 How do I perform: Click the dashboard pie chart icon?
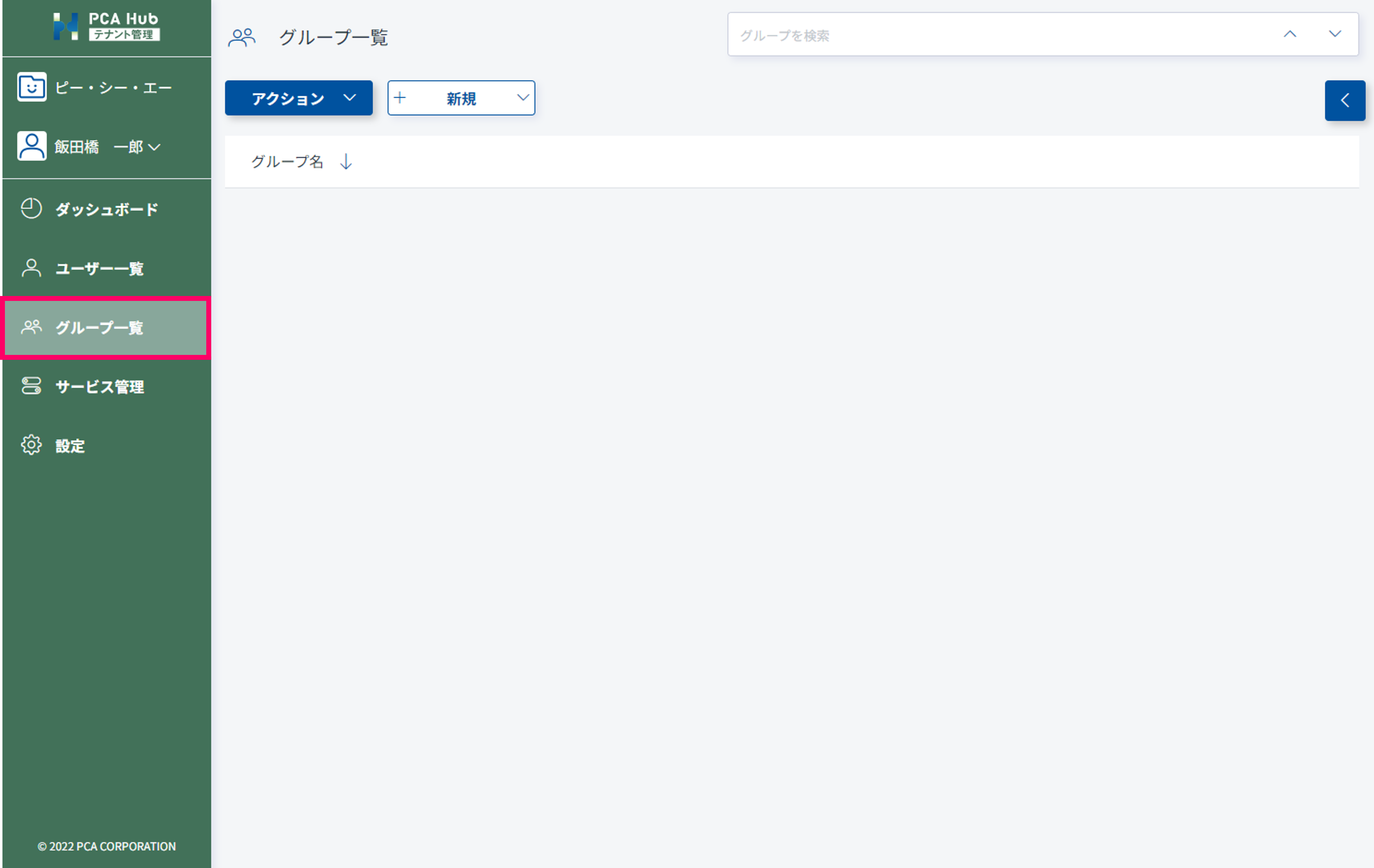coord(31,209)
